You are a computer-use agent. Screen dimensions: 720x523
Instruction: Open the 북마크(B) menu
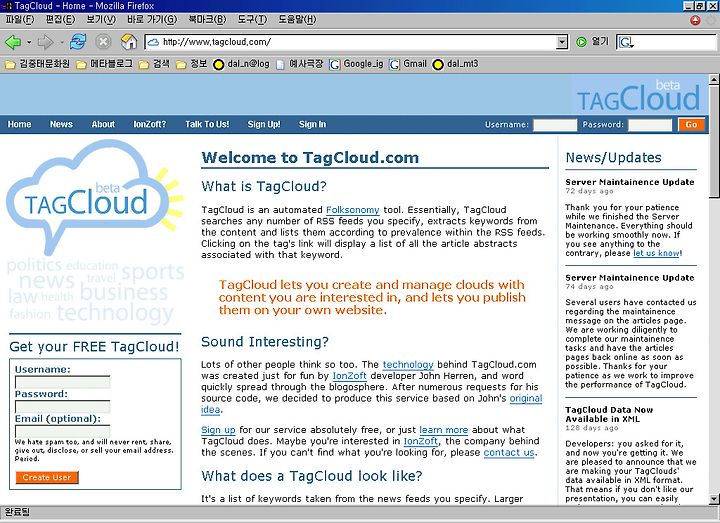[208, 20]
